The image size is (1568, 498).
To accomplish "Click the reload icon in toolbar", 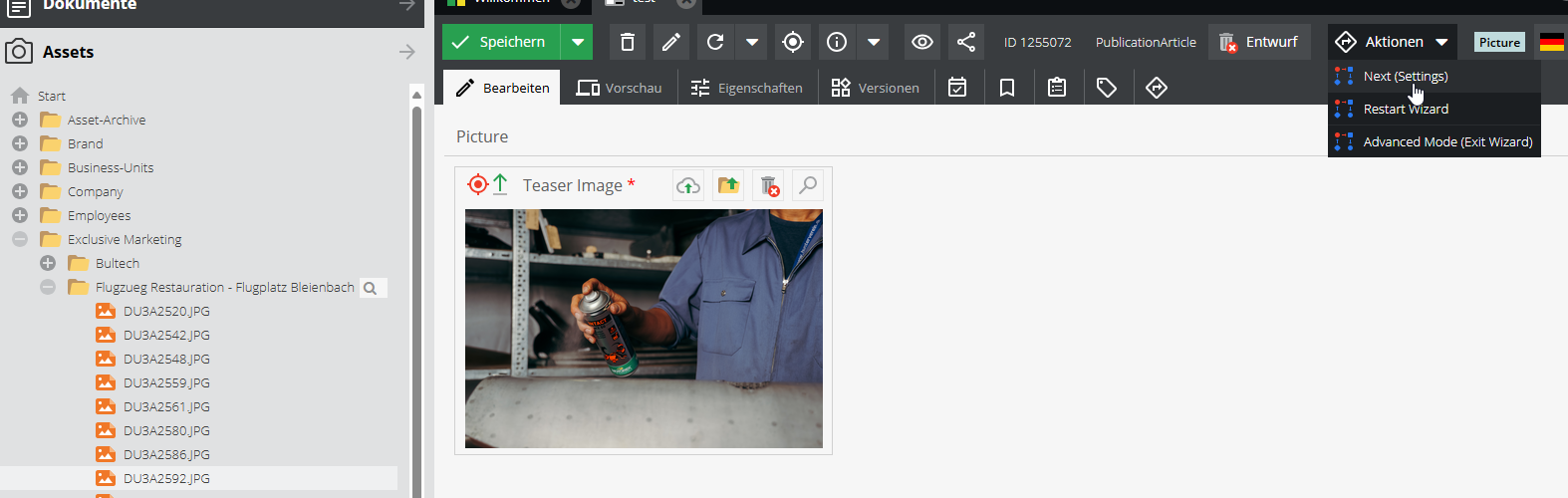I will pos(715,42).
